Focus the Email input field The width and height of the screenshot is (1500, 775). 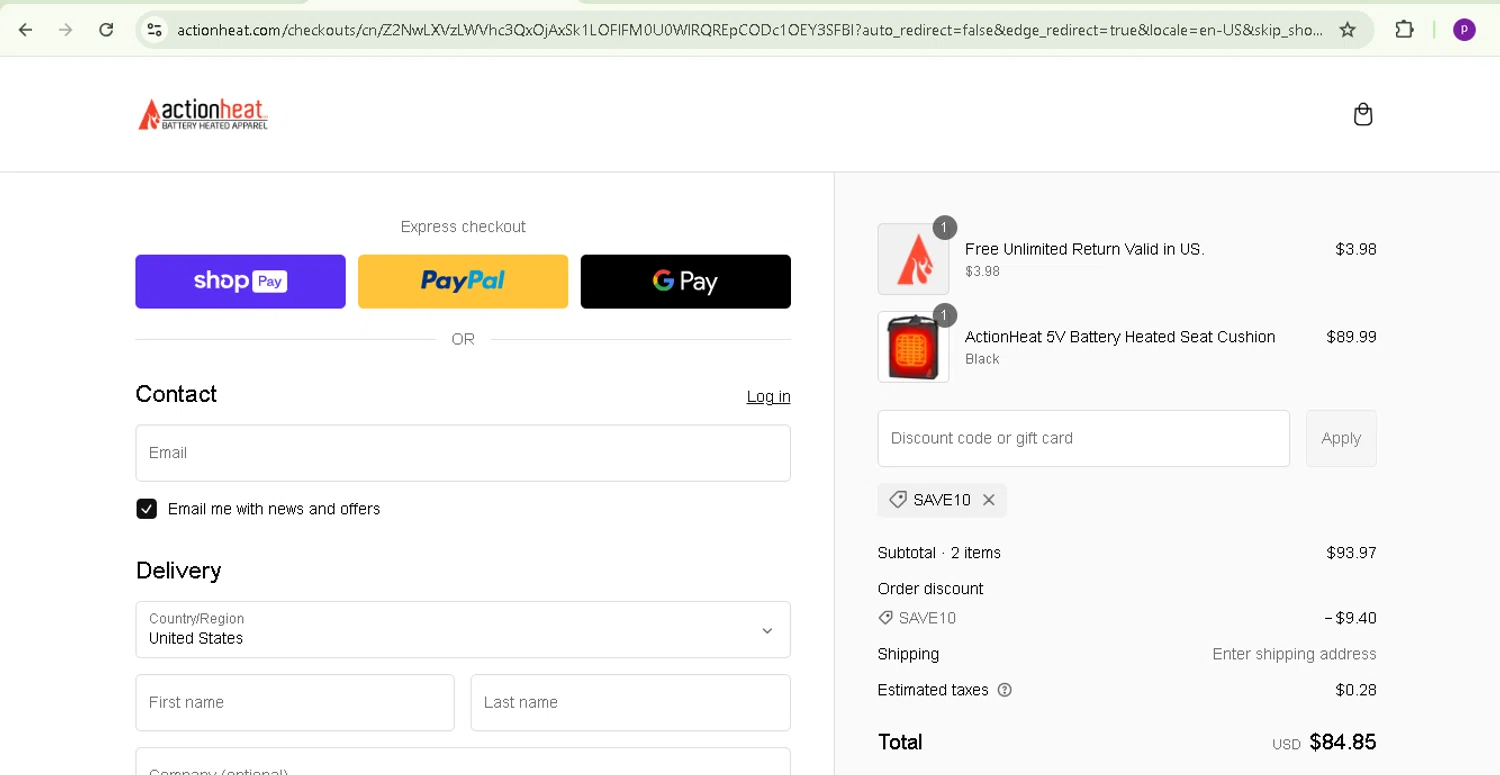click(463, 453)
